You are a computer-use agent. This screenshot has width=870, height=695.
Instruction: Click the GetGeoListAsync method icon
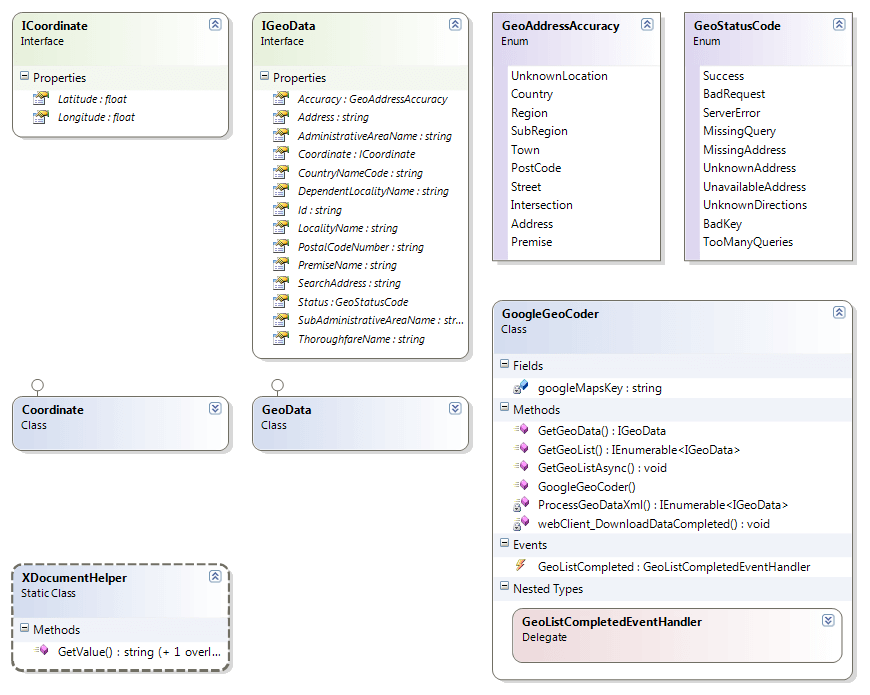pyautogui.click(x=522, y=466)
